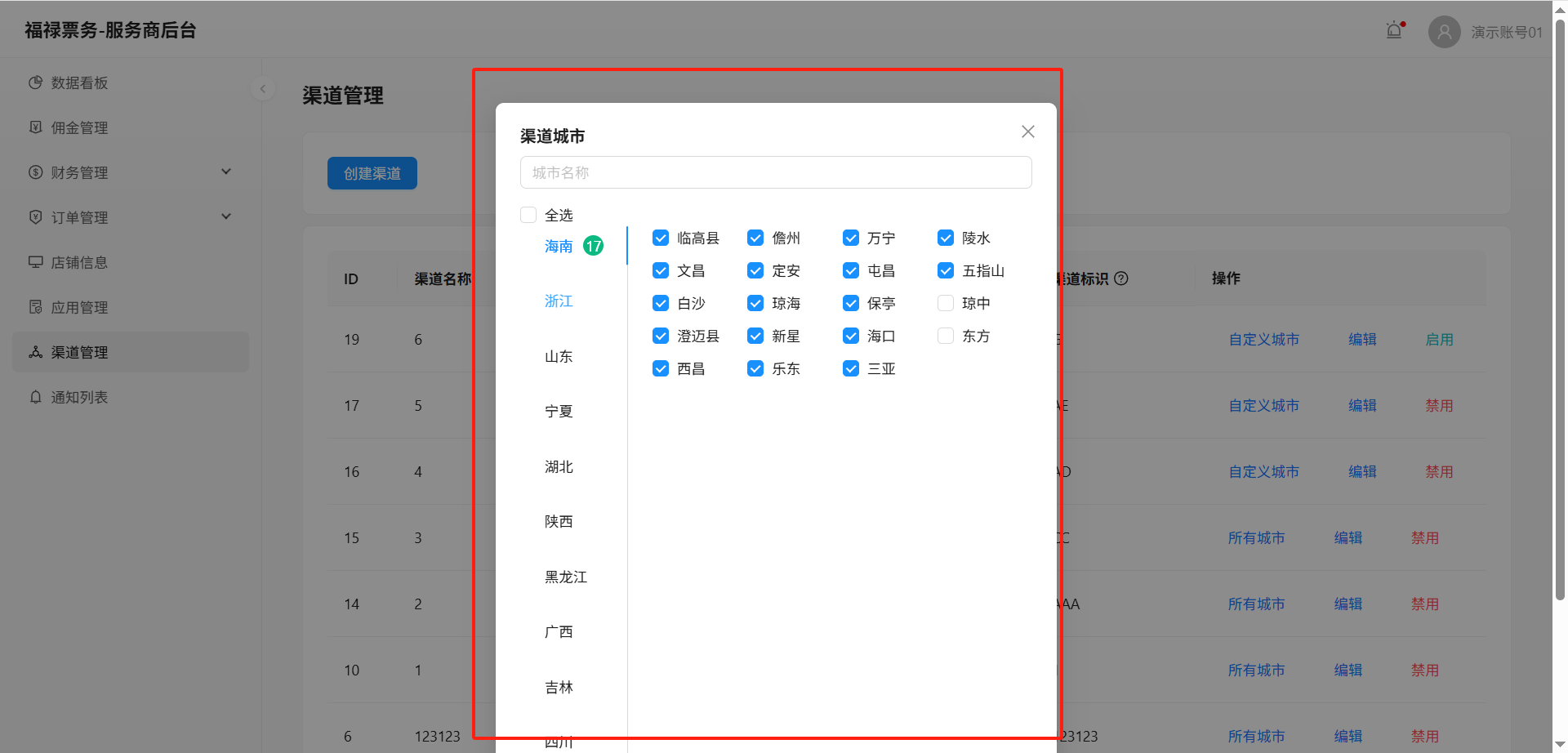Toggle the 全选 checkbox
The width and height of the screenshot is (1568, 753).
coord(528,215)
